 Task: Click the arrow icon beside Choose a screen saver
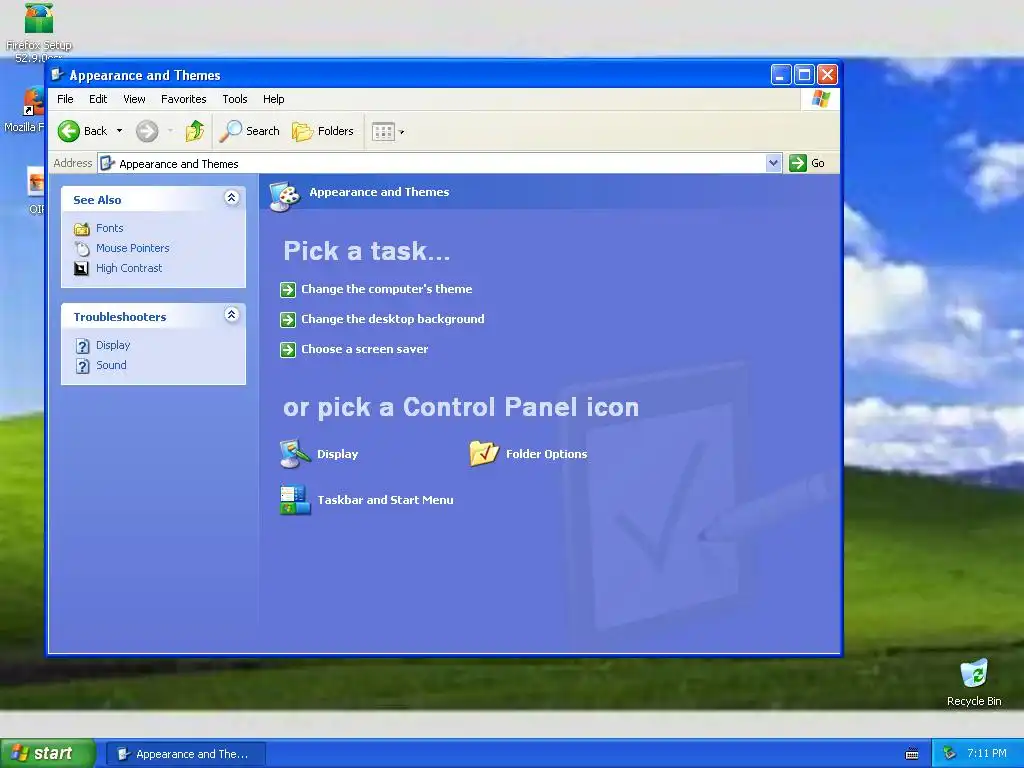288,350
